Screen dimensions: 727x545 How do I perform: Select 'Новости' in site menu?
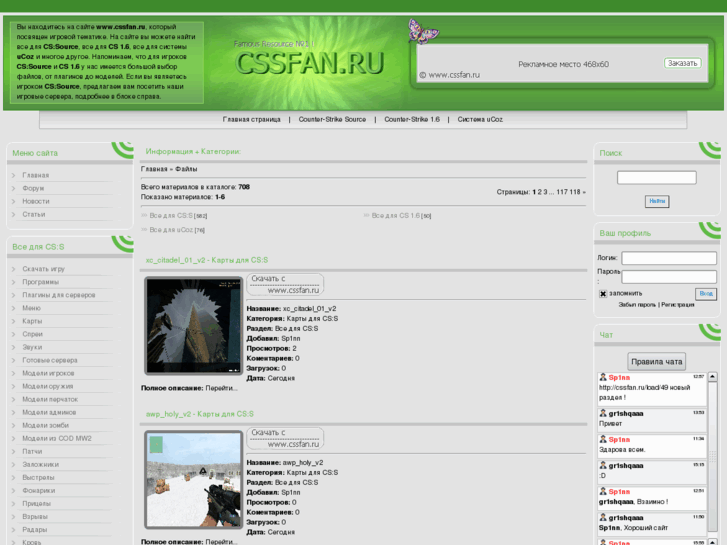point(36,201)
